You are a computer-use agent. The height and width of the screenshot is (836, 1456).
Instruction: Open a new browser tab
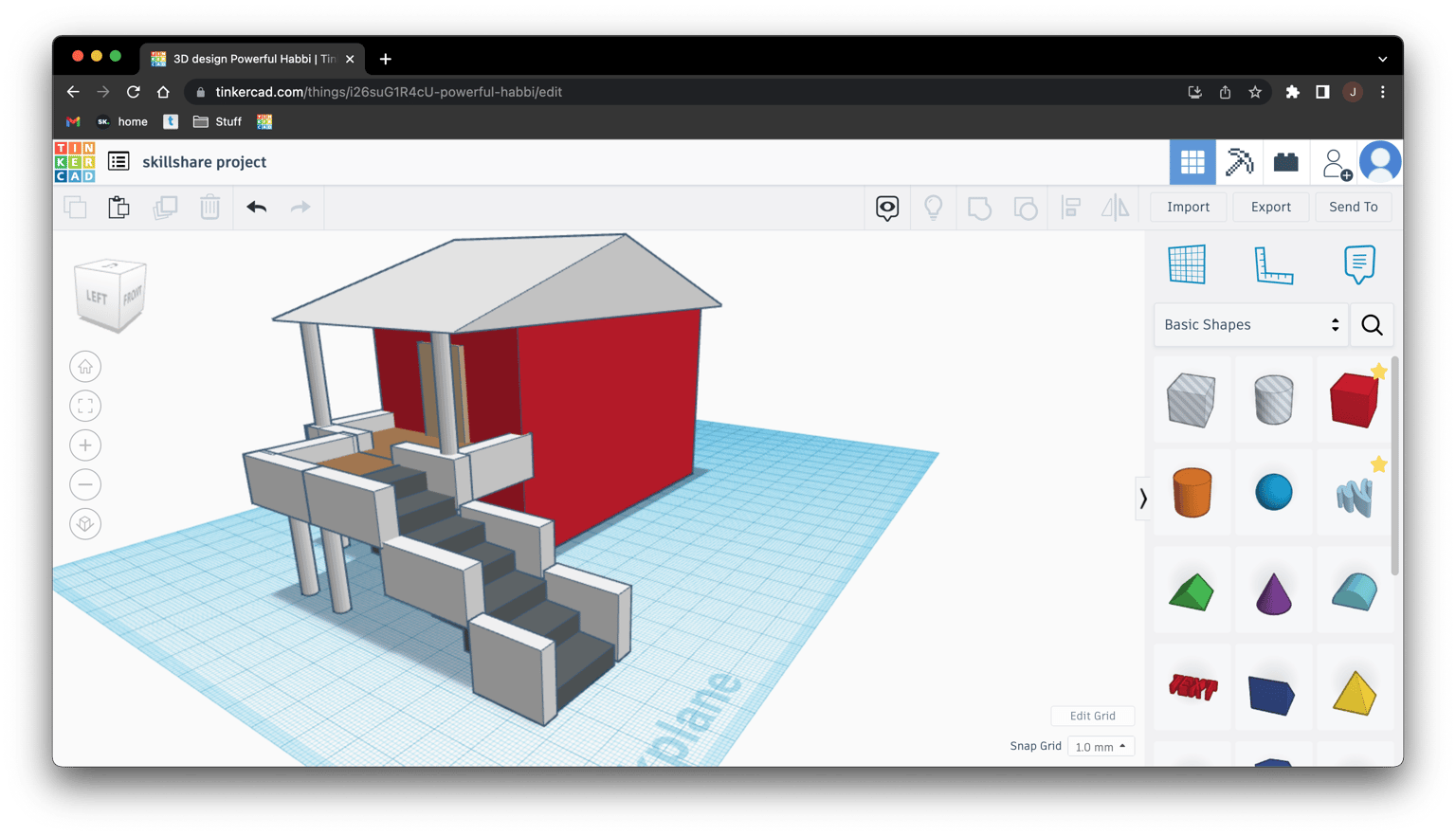tap(385, 59)
